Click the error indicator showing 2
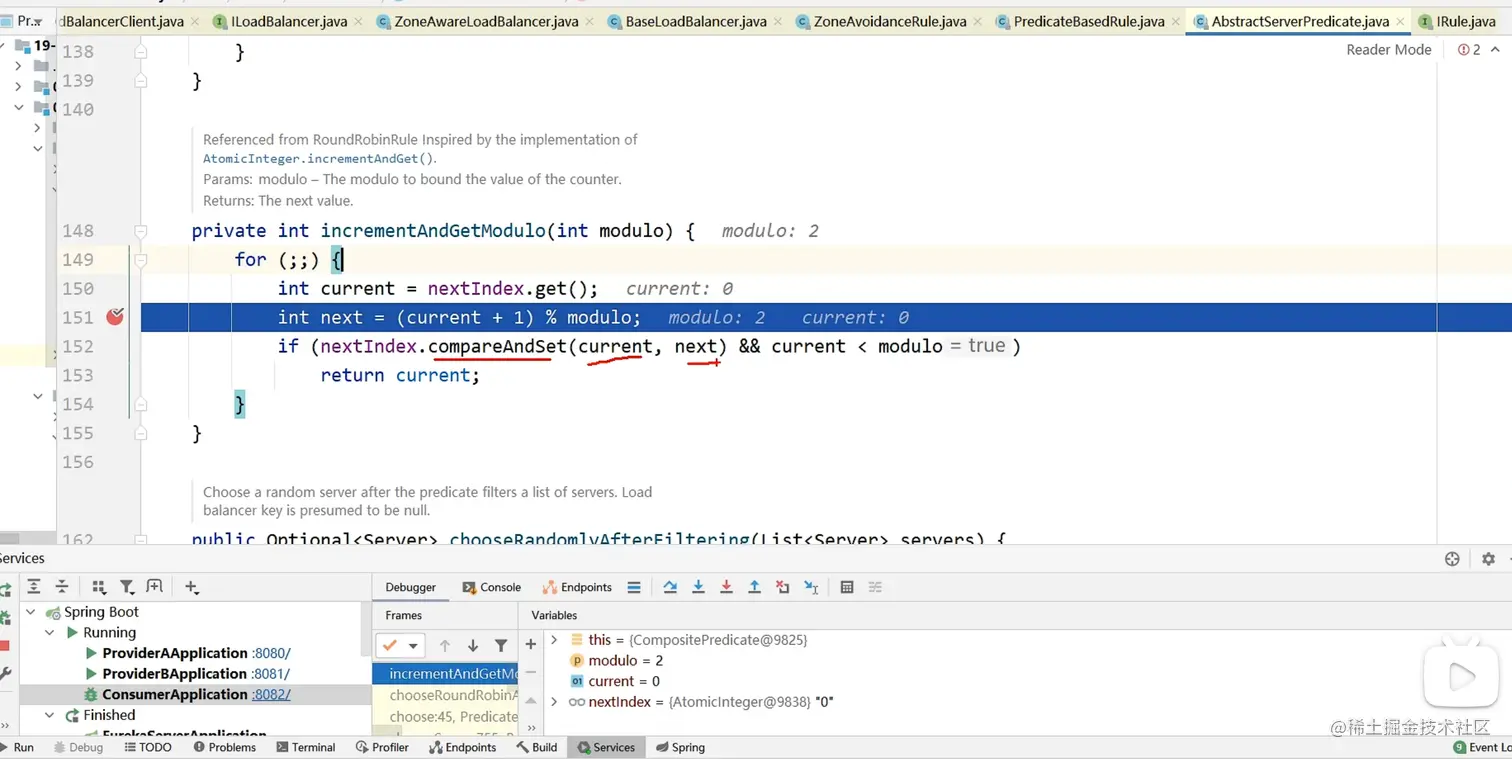Viewport: 1512px width, 759px height. (x=1469, y=49)
